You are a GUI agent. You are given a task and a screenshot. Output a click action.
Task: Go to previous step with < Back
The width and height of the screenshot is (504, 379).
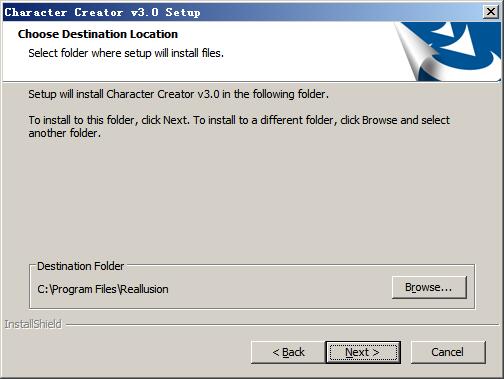click(x=288, y=352)
